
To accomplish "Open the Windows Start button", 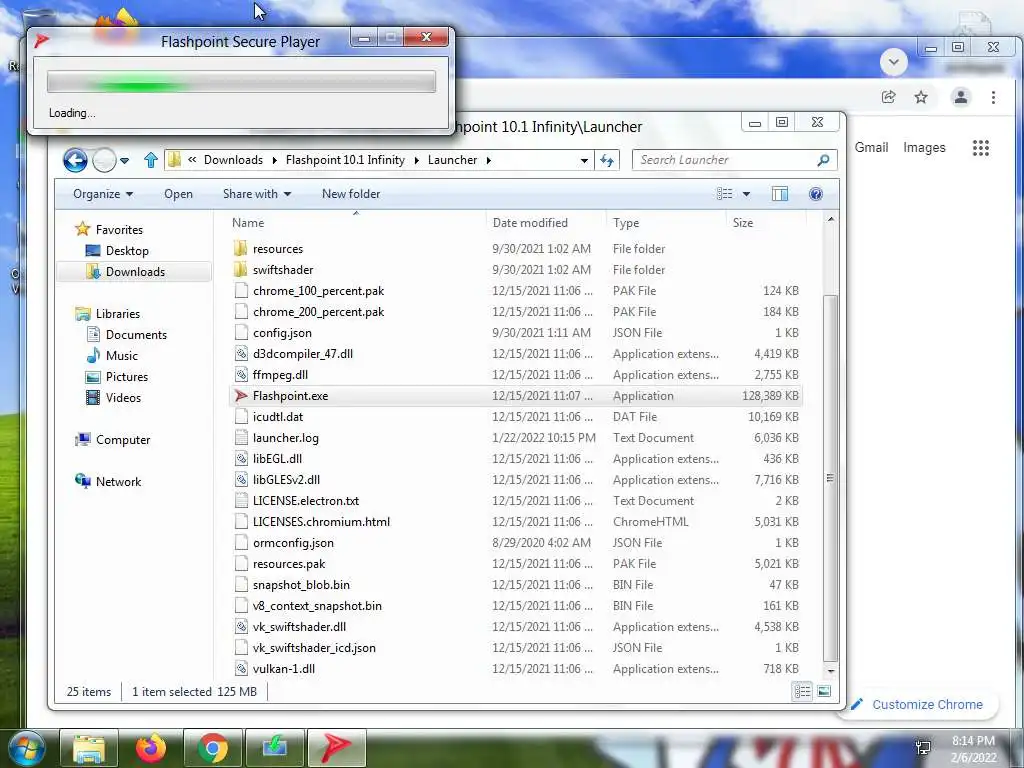I will [x=25, y=748].
